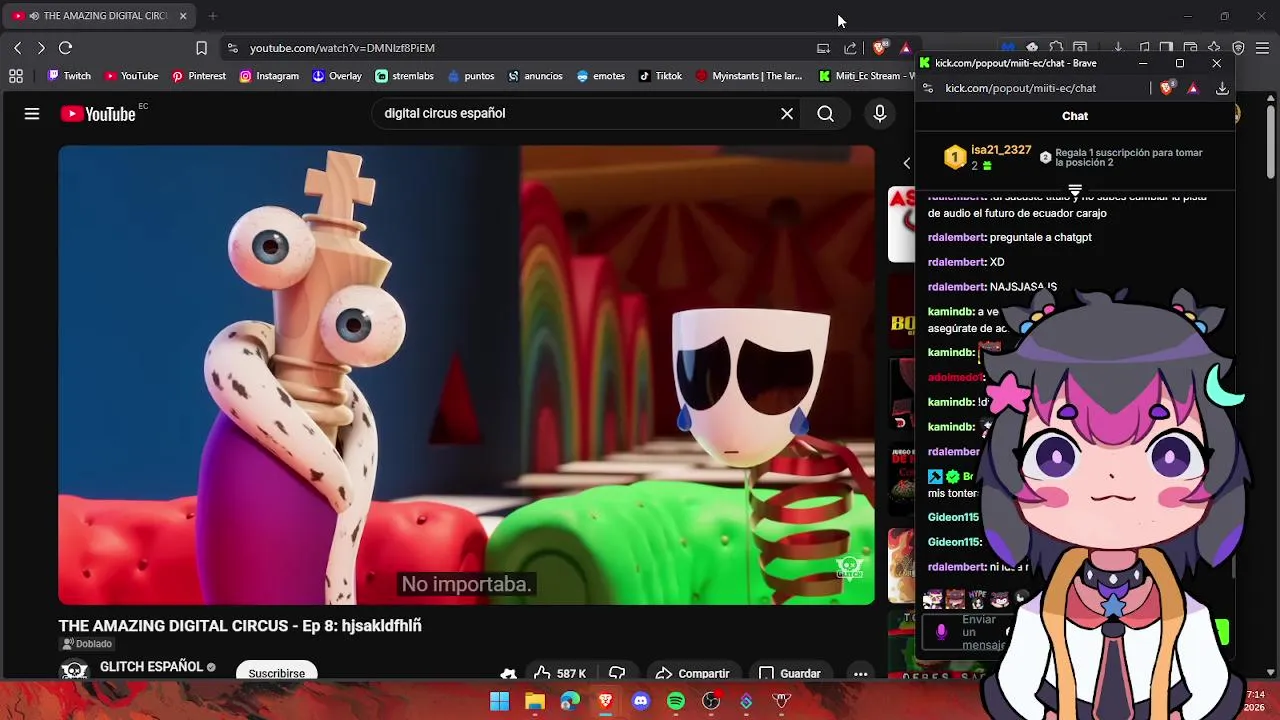Open OBS Studio from the taskbar
This screenshot has width=1280, height=720.
711,701
